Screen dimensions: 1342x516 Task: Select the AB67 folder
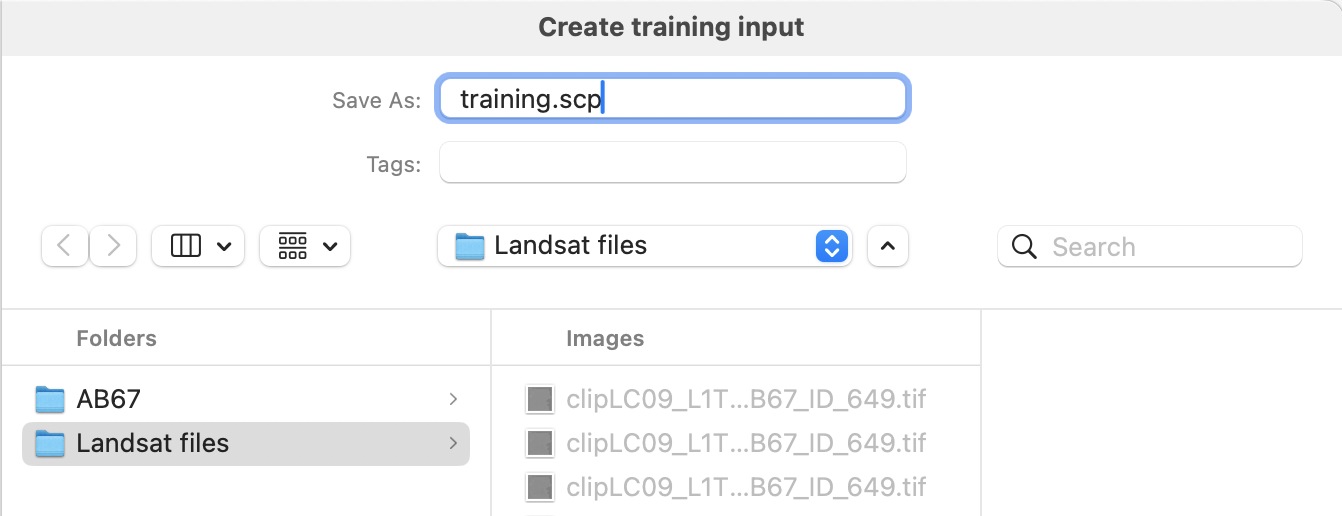pos(246,399)
